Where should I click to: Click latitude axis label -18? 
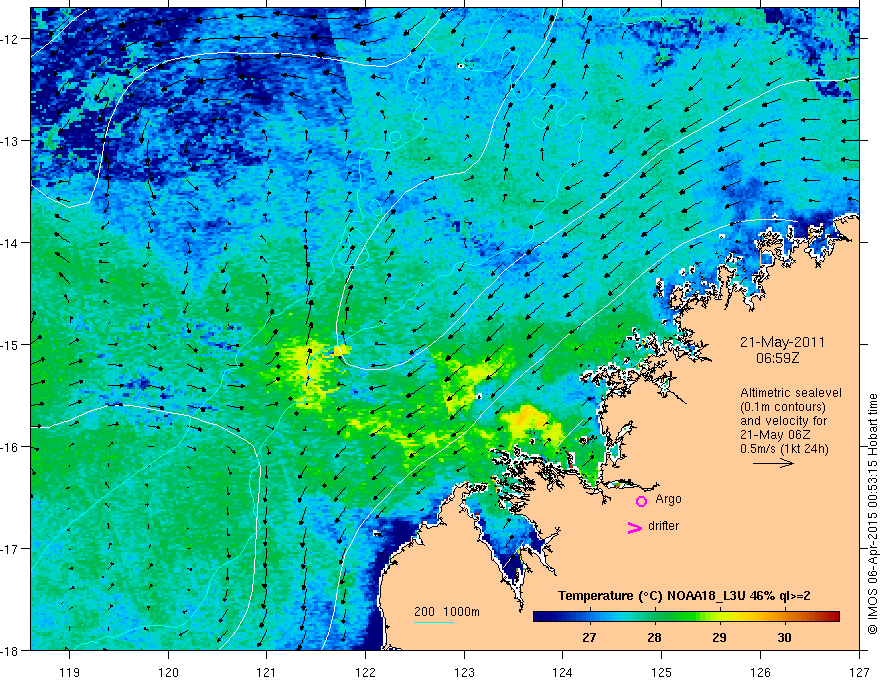click(x=11, y=650)
